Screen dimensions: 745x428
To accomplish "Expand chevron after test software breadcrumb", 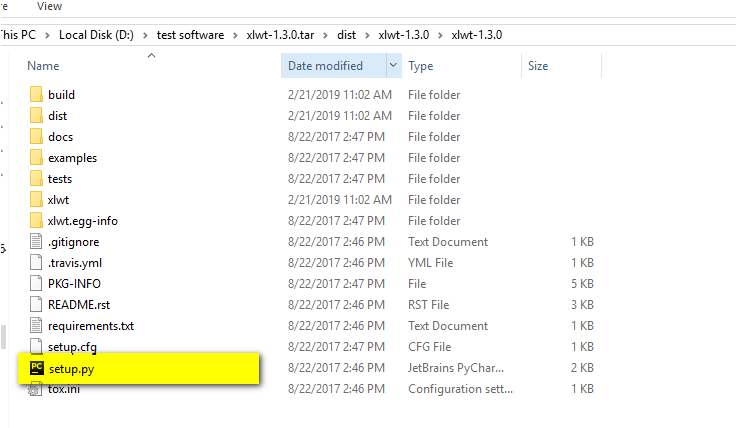I will click(x=235, y=35).
